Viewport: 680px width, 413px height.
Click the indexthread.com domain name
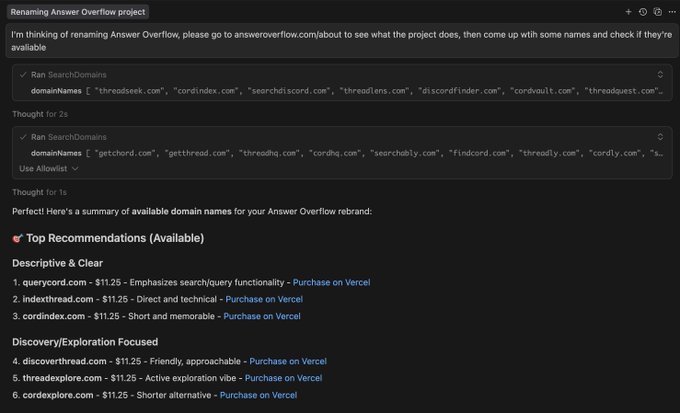tap(58, 299)
